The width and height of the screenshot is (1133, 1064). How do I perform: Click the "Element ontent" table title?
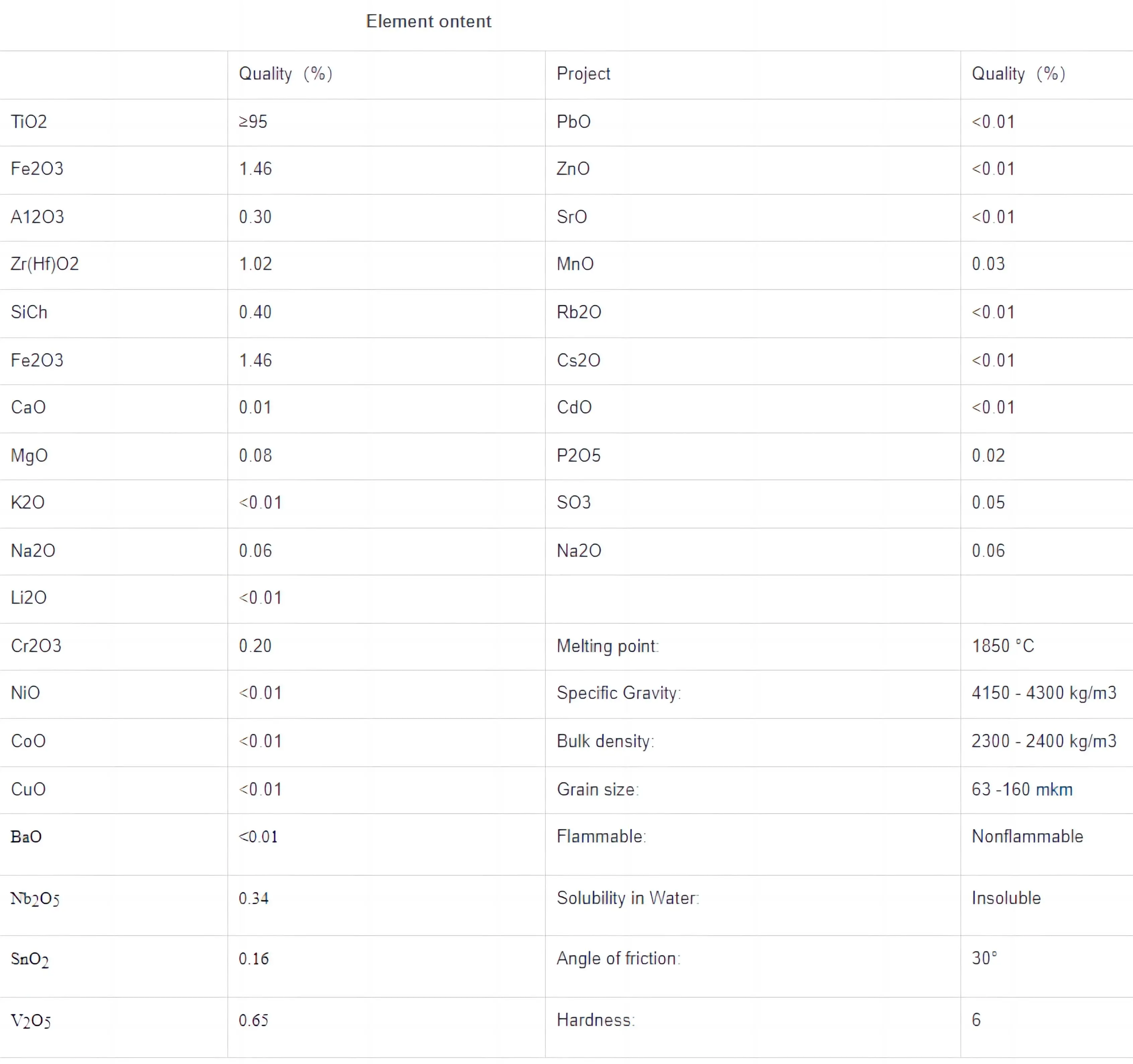tap(428, 22)
